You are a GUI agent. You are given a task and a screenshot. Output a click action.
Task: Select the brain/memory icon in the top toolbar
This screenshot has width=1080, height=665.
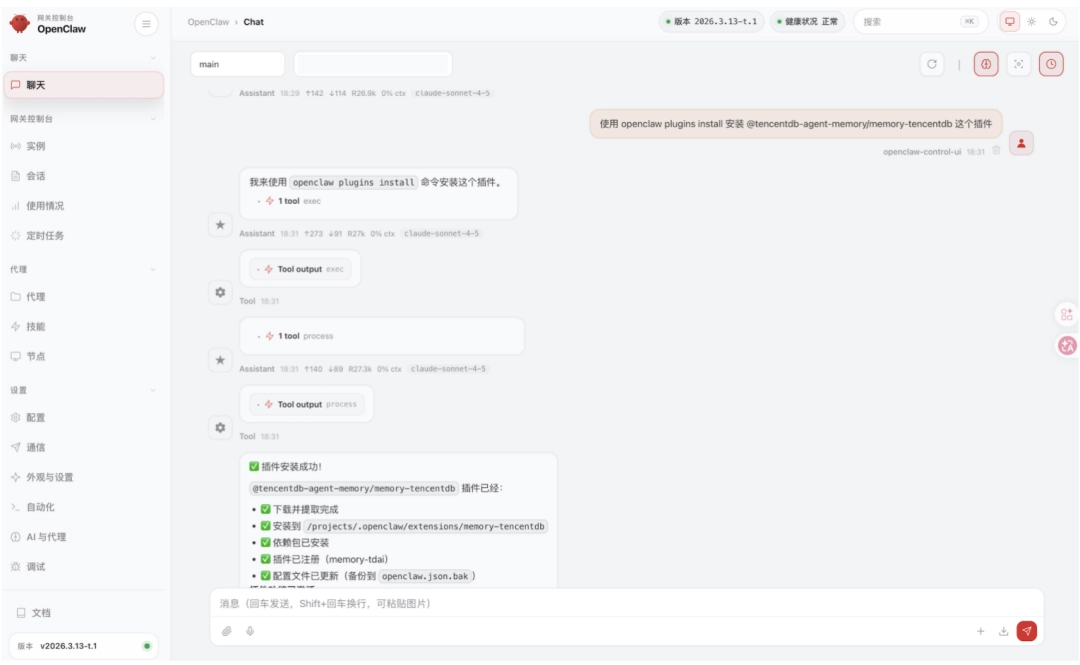[986, 63]
